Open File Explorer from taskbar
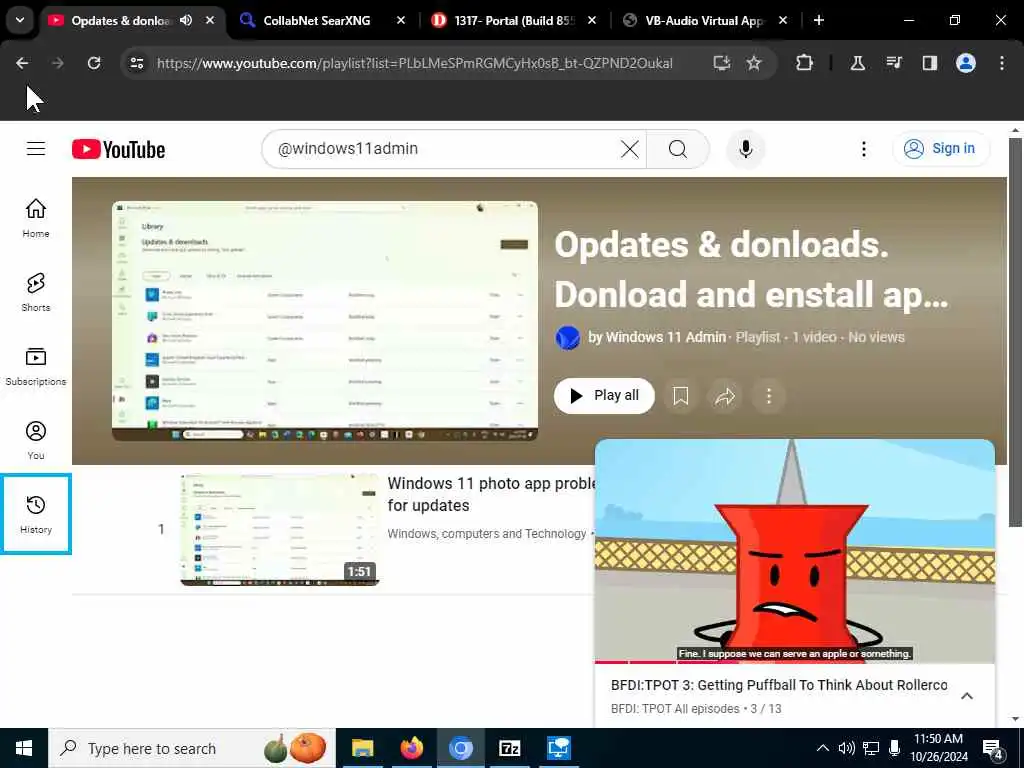The height and width of the screenshot is (768, 1024). (362, 748)
